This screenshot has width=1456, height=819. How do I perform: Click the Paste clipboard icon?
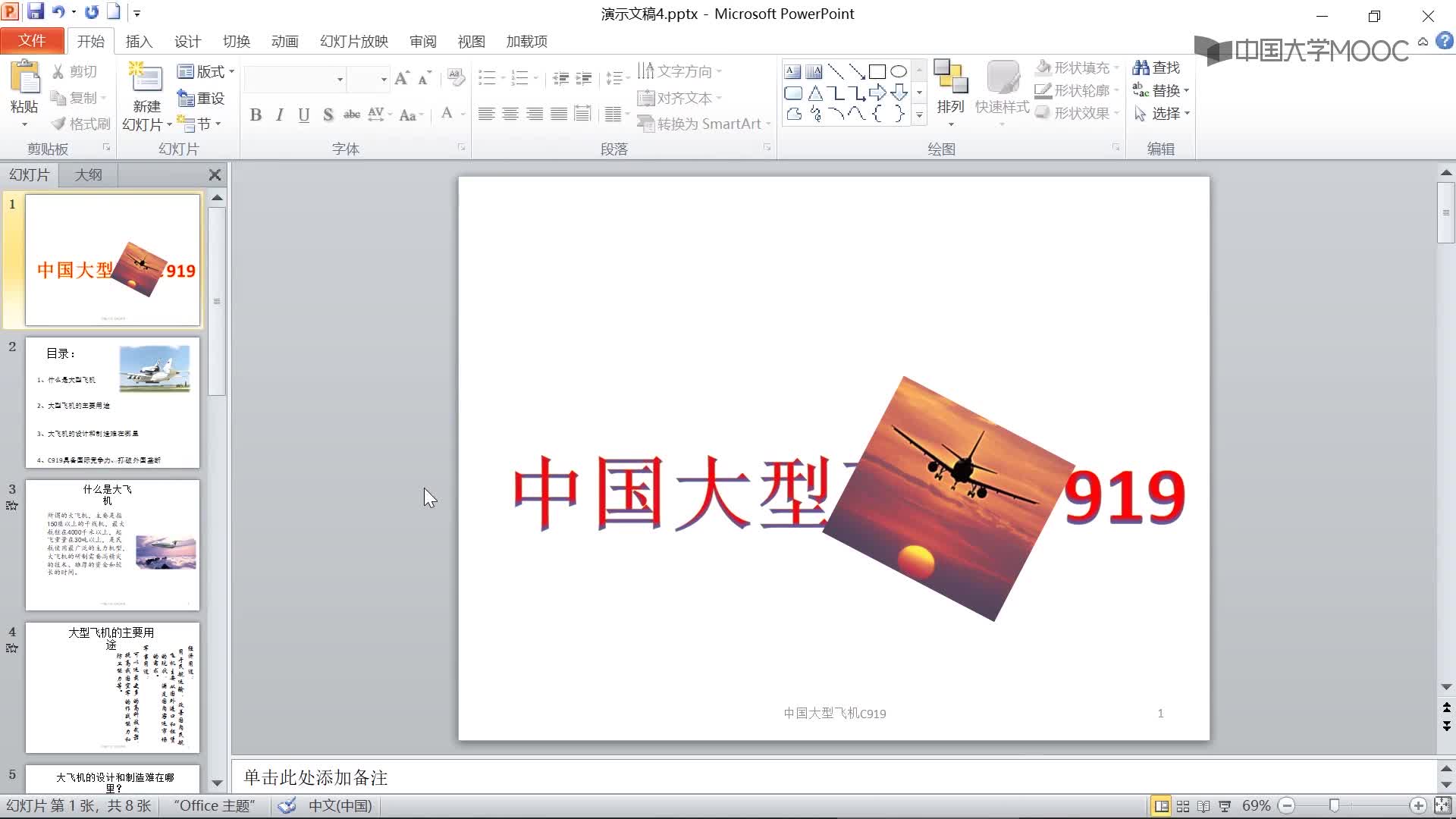[24, 78]
